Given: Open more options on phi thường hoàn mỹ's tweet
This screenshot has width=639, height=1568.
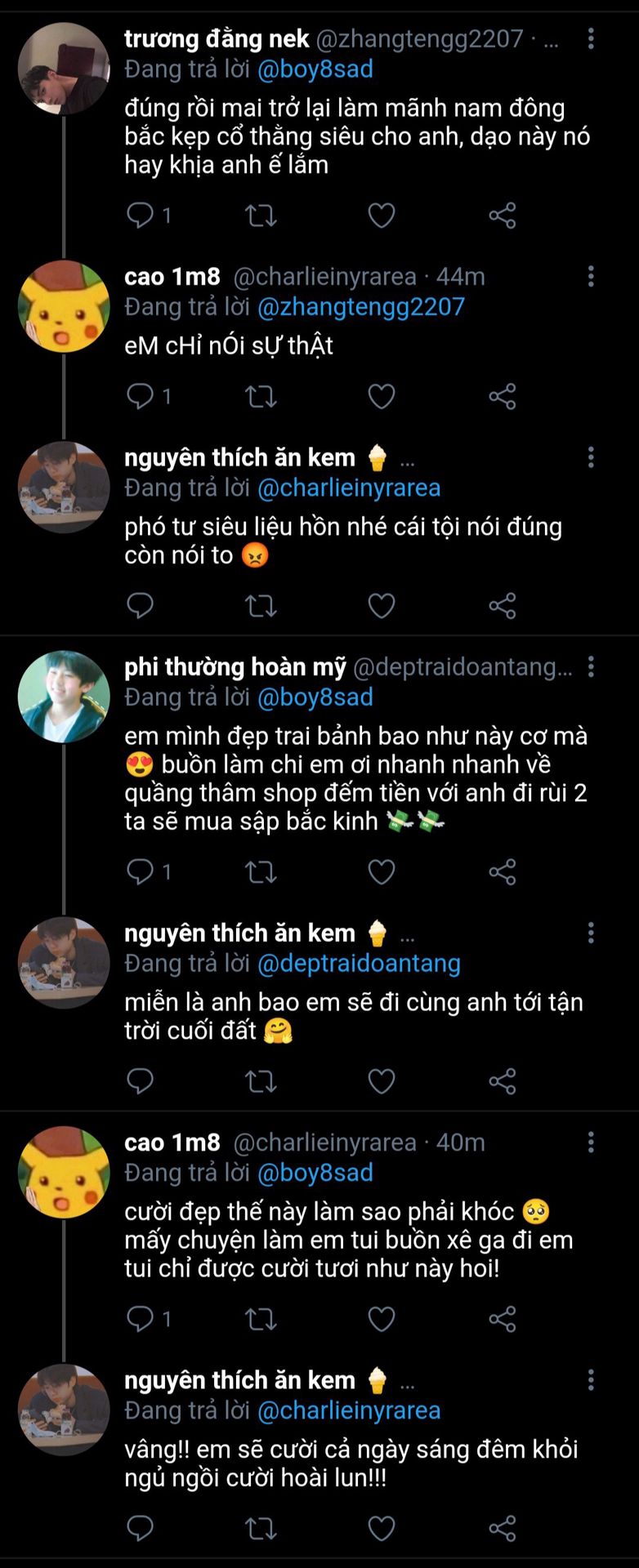Looking at the screenshot, I should pyautogui.click(x=591, y=667).
